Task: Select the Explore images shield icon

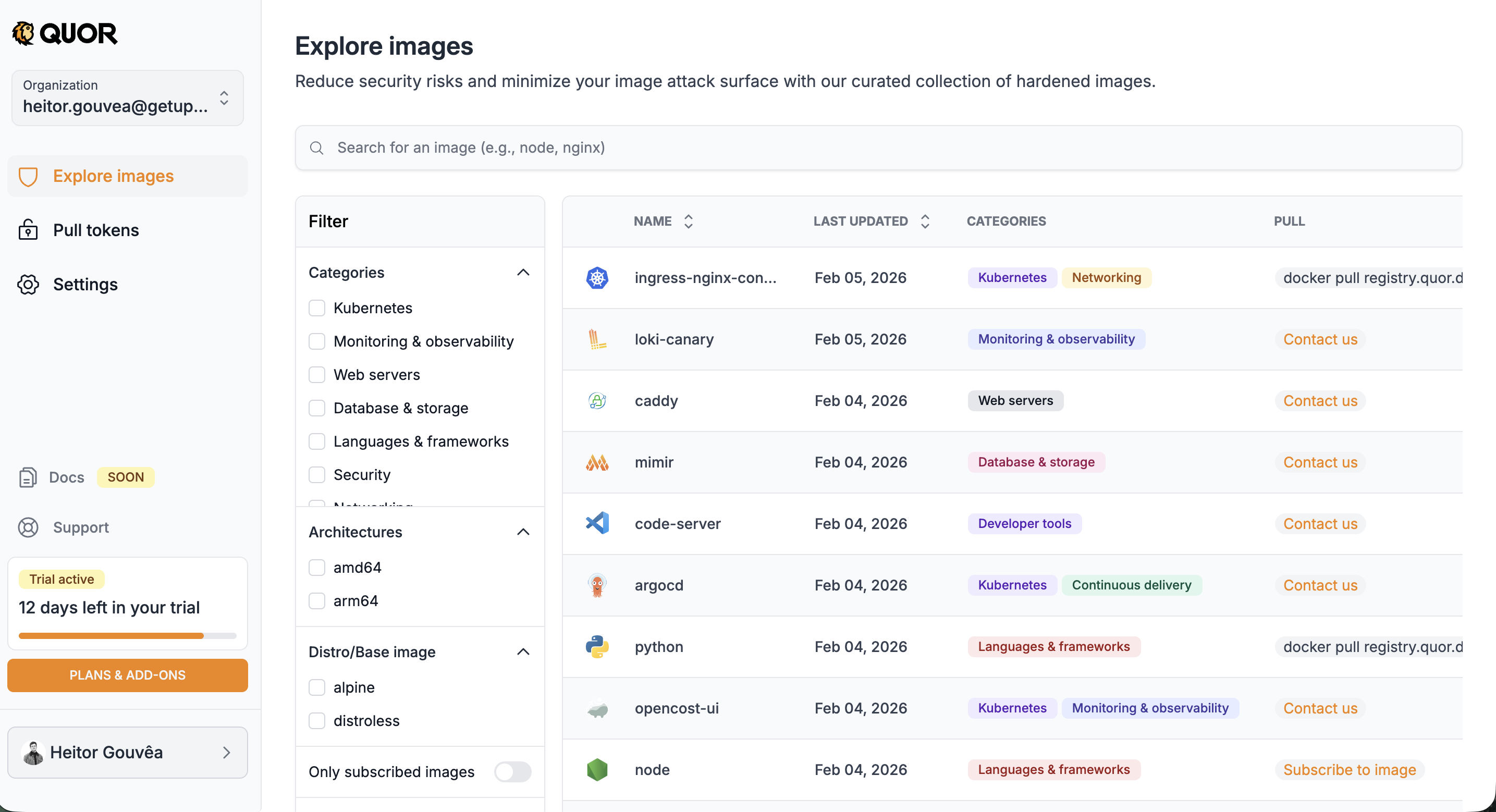Action: pos(28,176)
